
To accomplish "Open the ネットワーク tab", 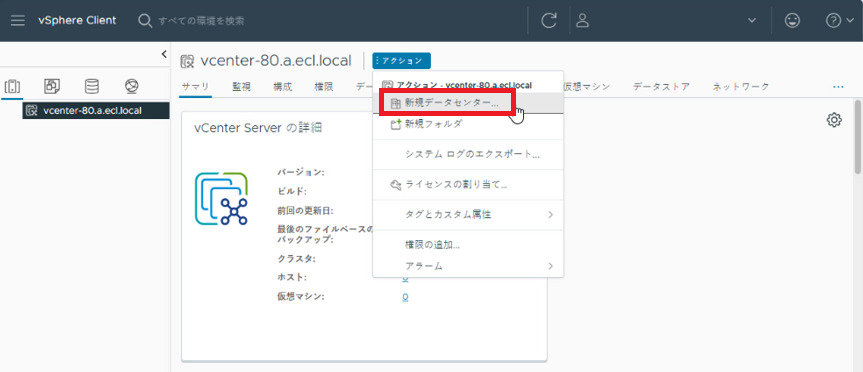I will [x=741, y=86].
